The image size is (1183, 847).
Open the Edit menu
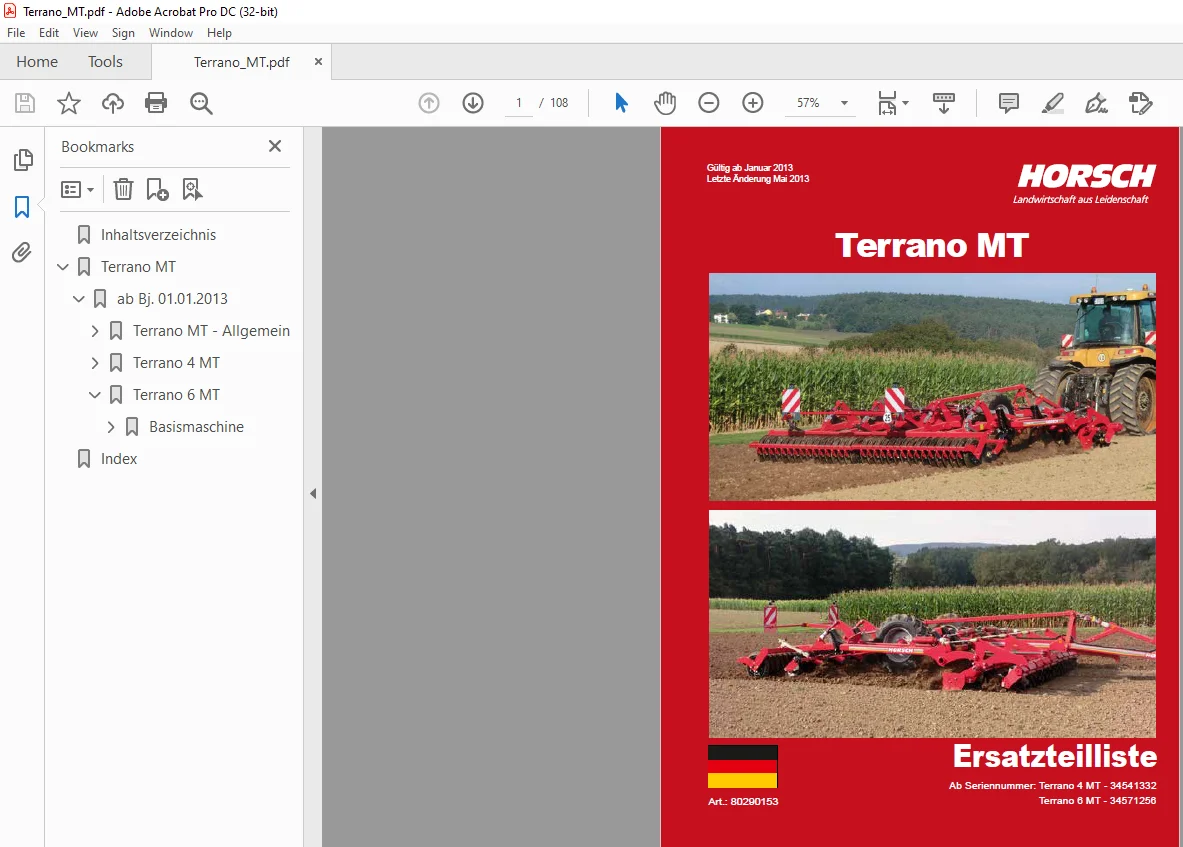tap(49, 33)
